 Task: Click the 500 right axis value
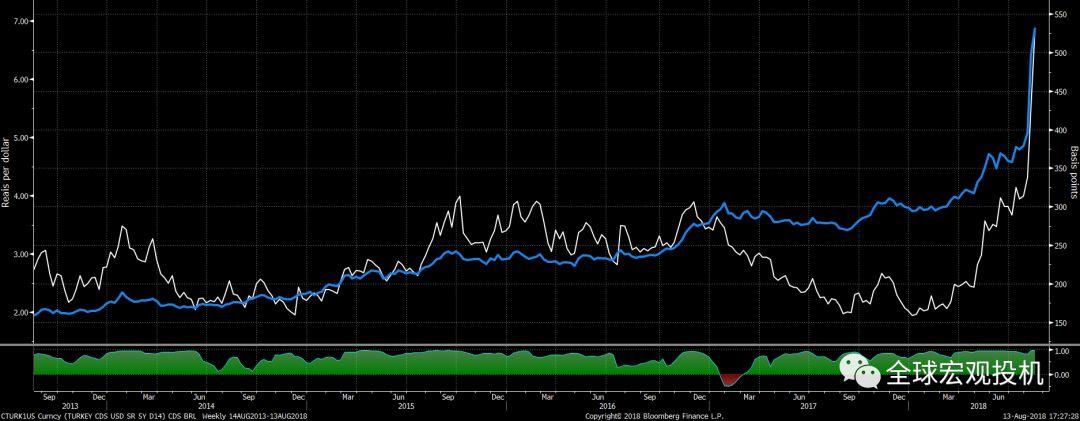tap(1059, 53)
